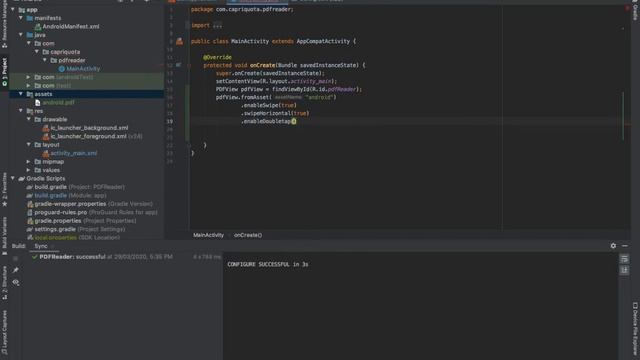This screenshot has width=640, height=360.
Task: Collapse the java folder
Action: click(x=21, y=35)
